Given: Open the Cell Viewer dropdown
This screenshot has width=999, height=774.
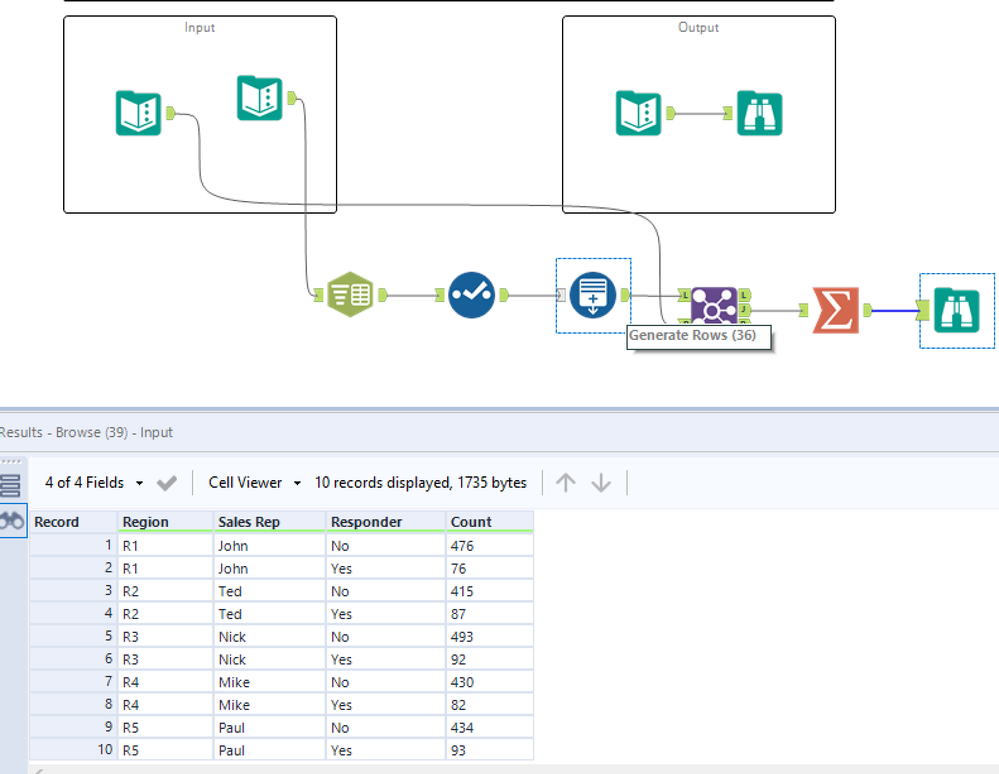Looking at the screenshot, I should [x=254, y=482].
